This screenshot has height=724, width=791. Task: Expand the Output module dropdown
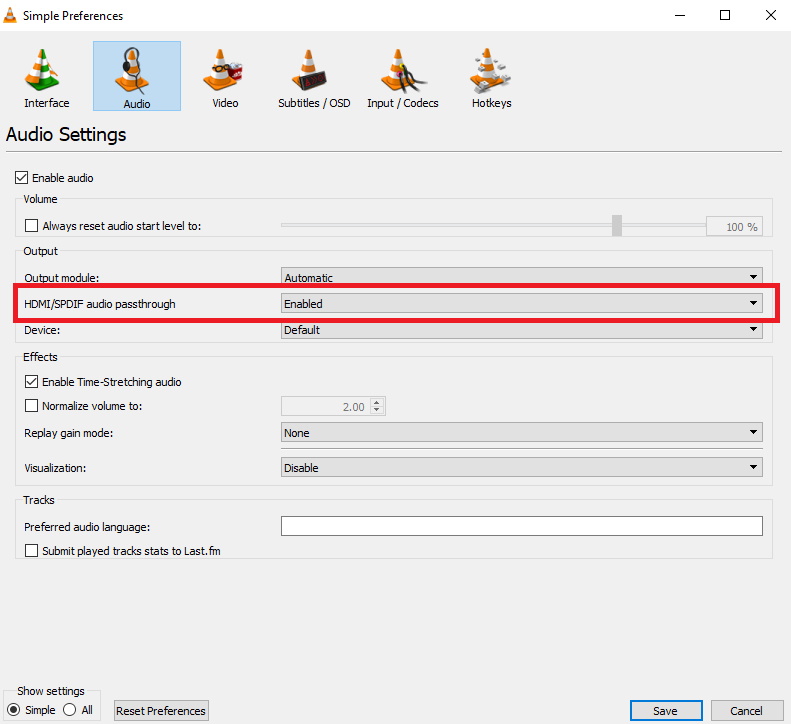(x=521, y=277)
